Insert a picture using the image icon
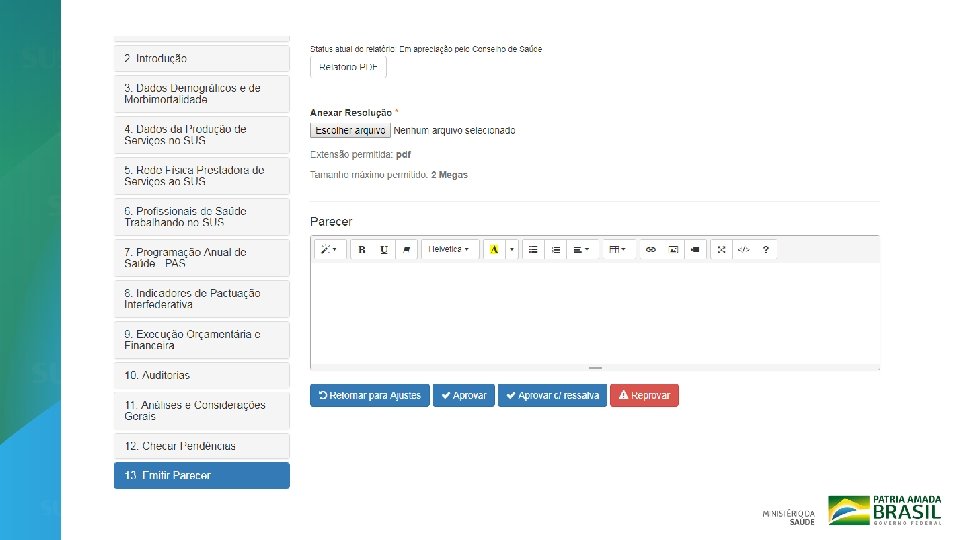The height and width of the screenshot is (540, 960). click(673, 249)
